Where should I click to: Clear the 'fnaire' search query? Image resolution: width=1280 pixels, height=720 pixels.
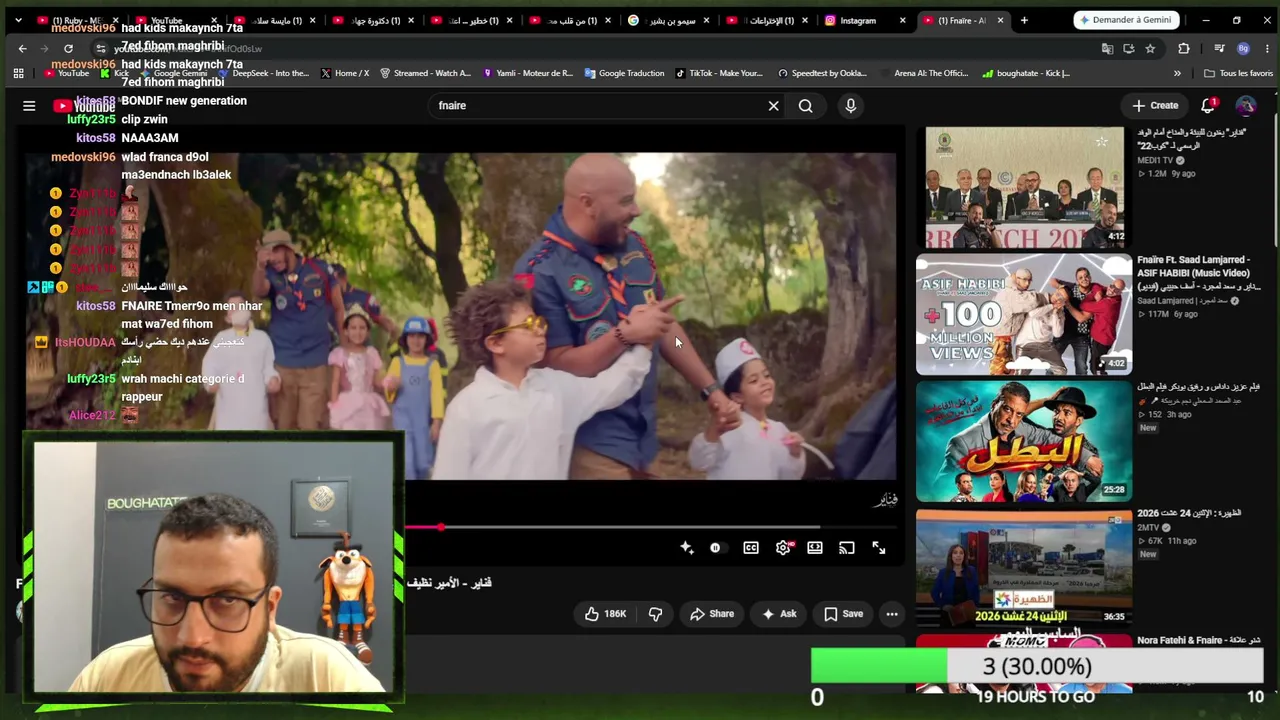click(x=773, y=105)
